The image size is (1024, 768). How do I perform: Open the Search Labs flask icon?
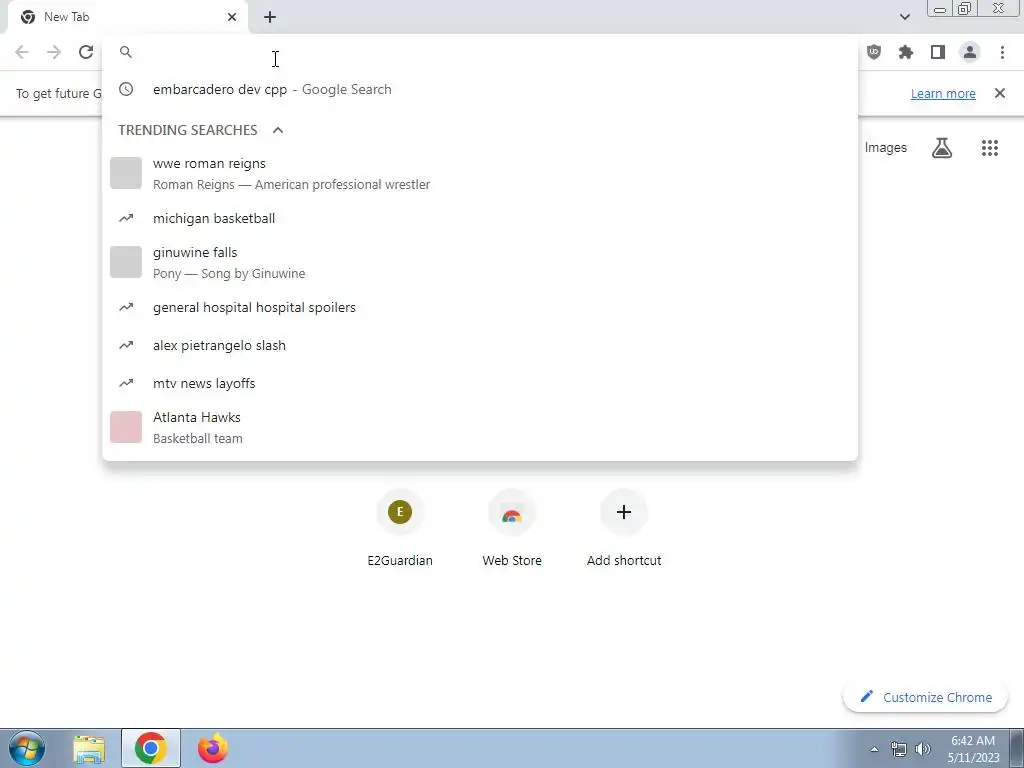click(x=942, y=148)
